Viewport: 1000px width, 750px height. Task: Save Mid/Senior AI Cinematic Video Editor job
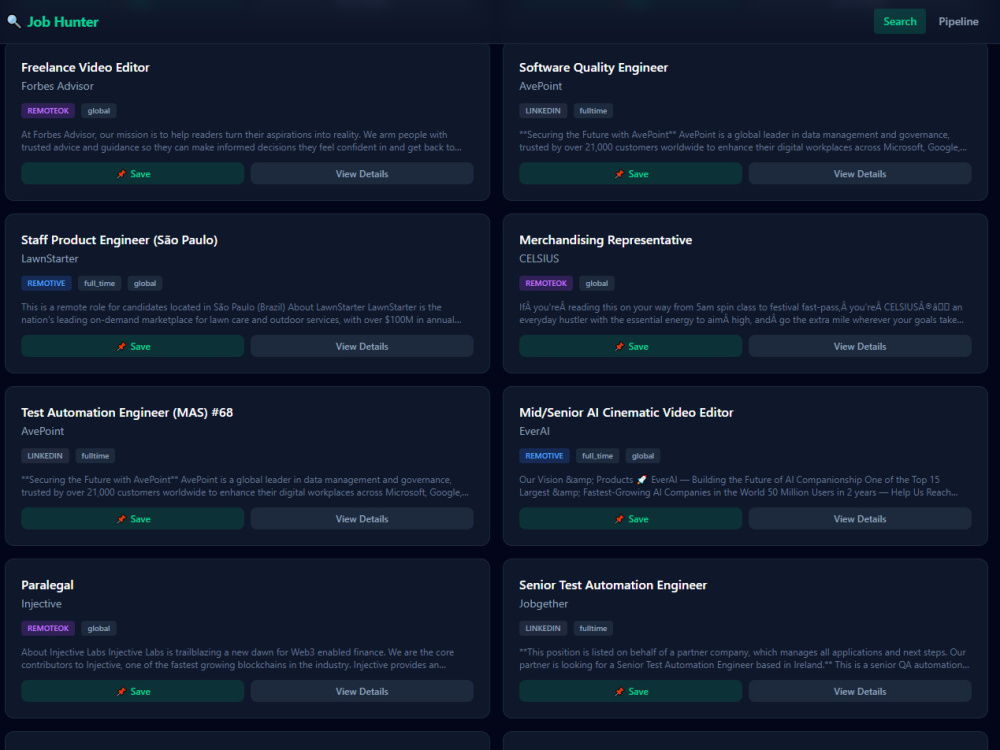click(x=631, y=518)
